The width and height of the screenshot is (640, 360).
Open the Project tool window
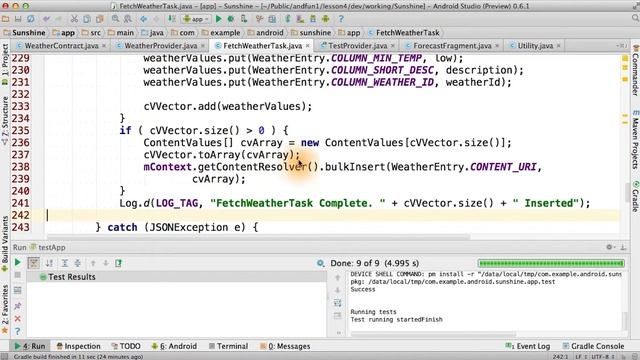tap(4, 64)
